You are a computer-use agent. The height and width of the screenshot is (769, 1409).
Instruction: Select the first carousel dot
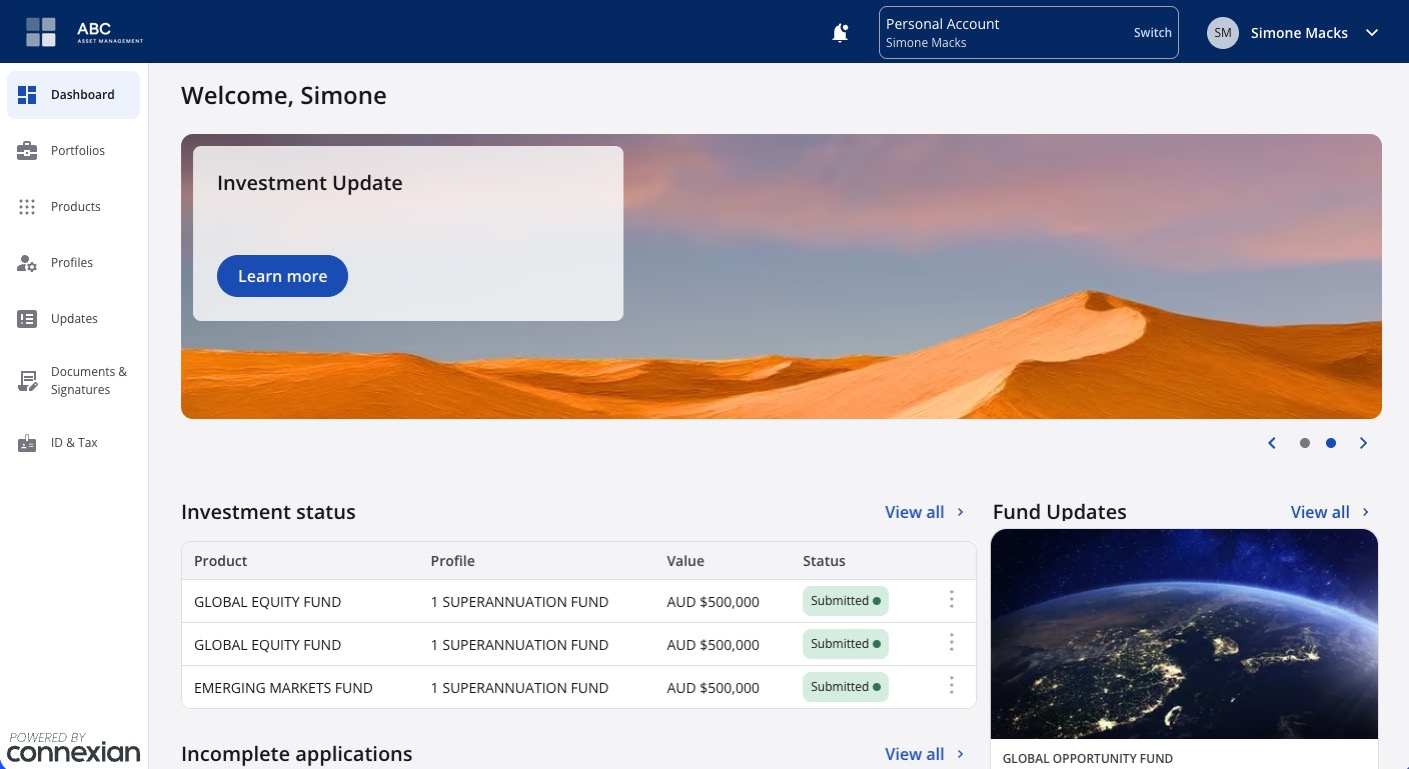[x=1304, y=443]
